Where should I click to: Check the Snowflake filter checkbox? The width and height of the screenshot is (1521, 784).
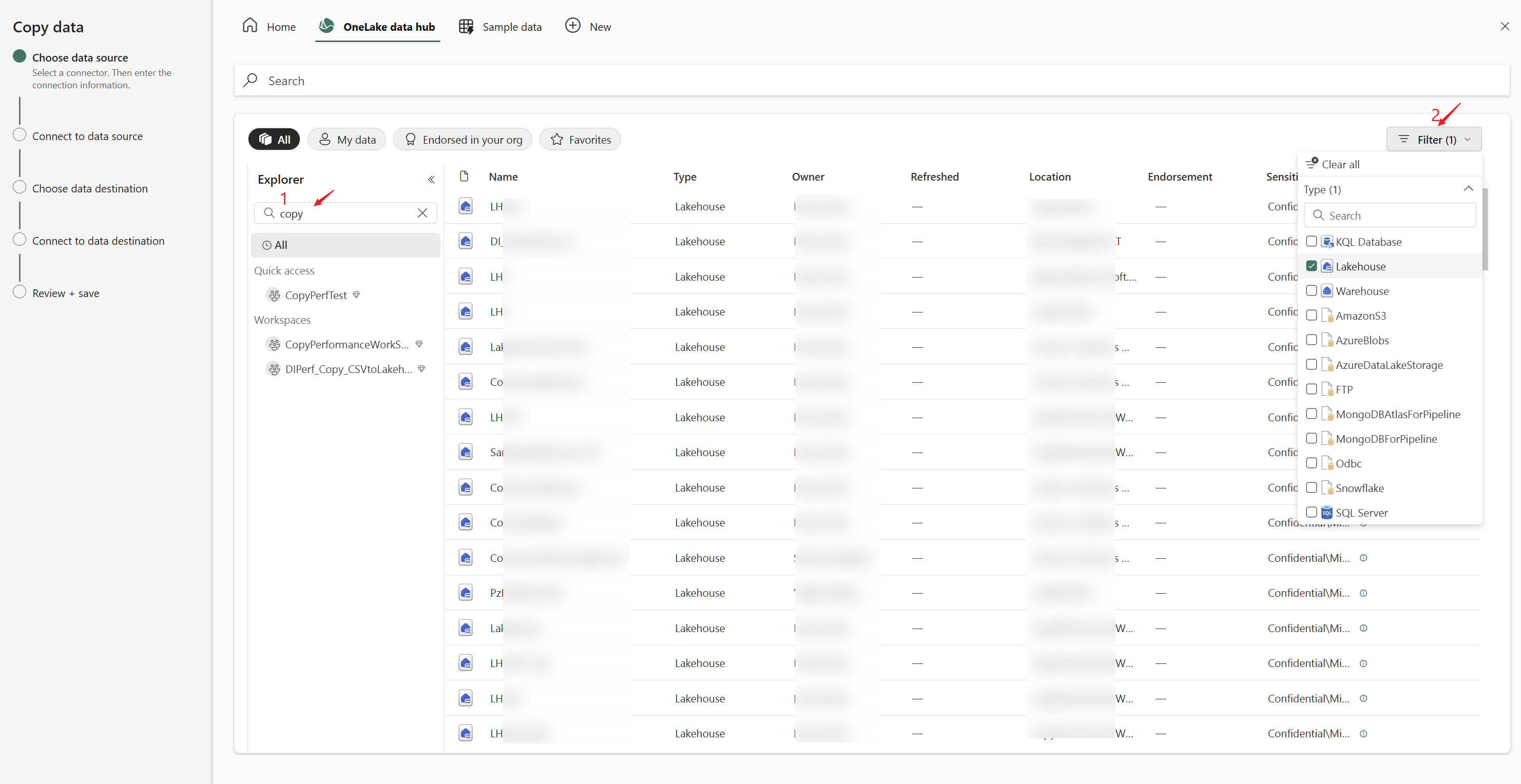(1312, 487)
